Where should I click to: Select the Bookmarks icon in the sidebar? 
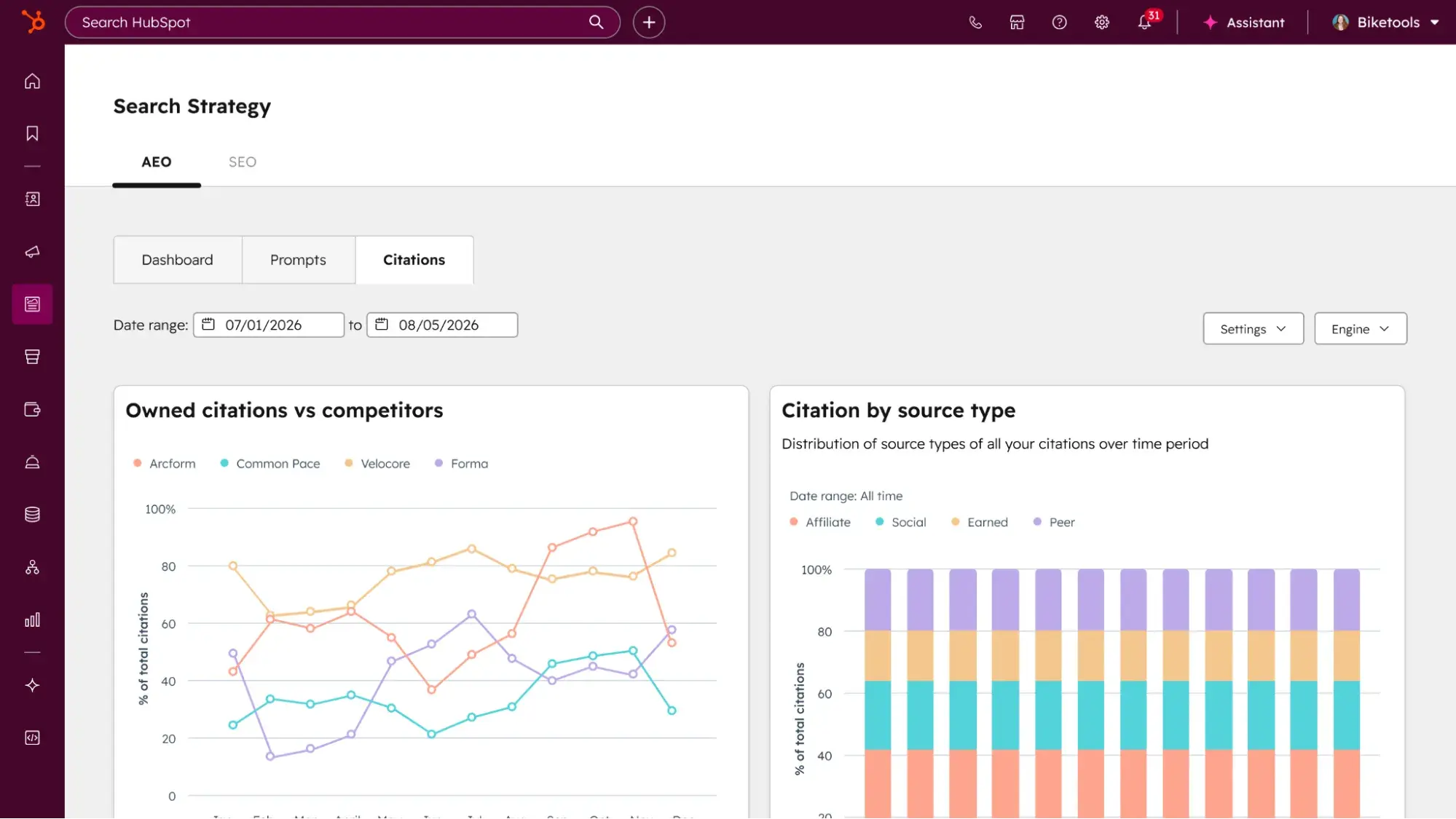tap(32, 133)
